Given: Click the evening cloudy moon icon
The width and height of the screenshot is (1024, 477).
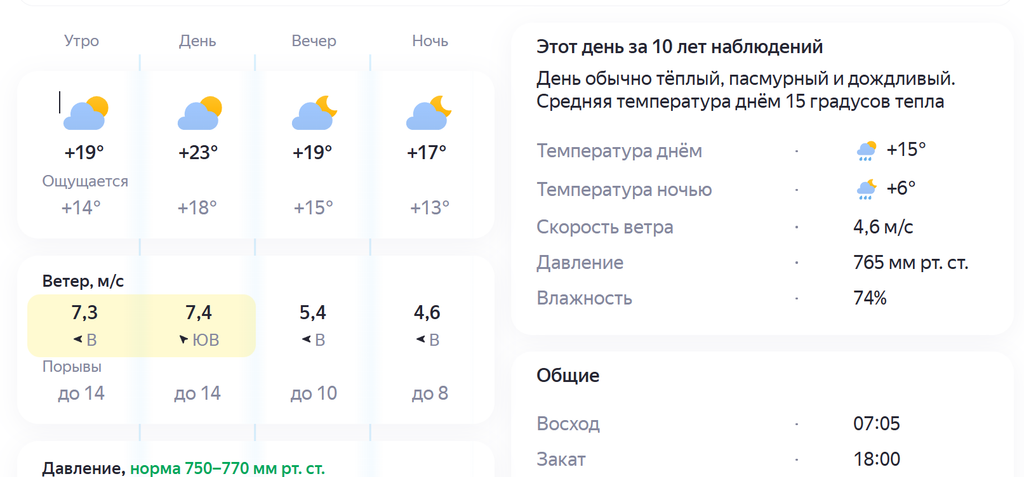Looking at the screenshot, I should [314, 113].
